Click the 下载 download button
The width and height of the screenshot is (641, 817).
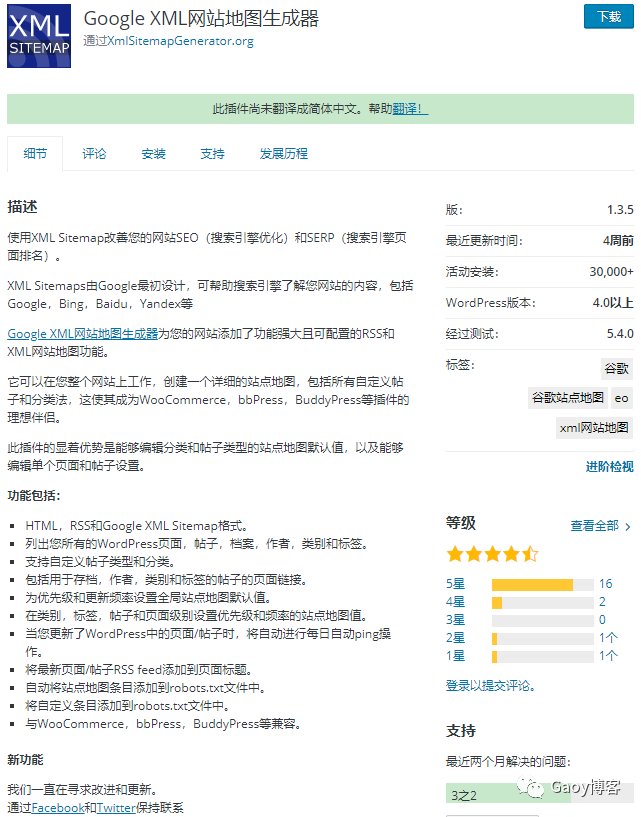coord(609,17)
